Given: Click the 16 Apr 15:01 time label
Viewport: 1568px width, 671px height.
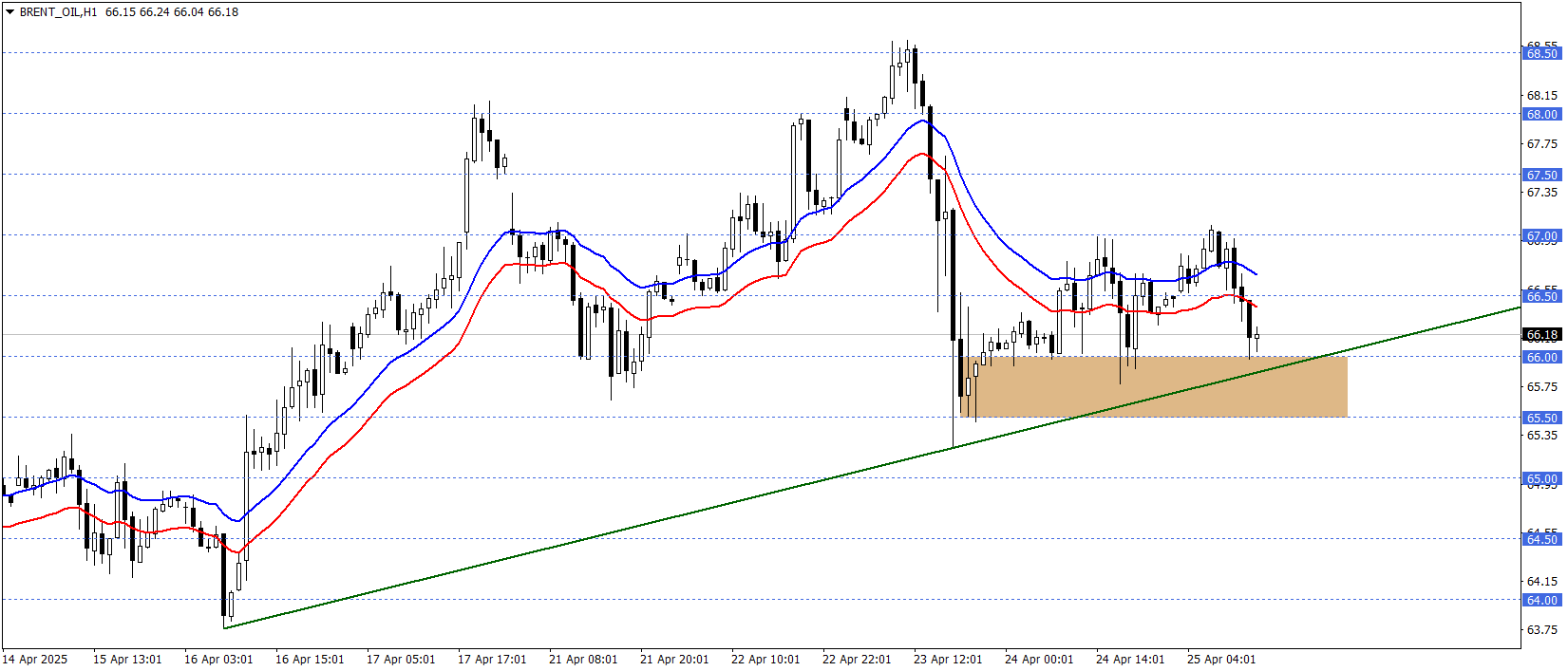Looking at the screenshot, I should (310, 659).
